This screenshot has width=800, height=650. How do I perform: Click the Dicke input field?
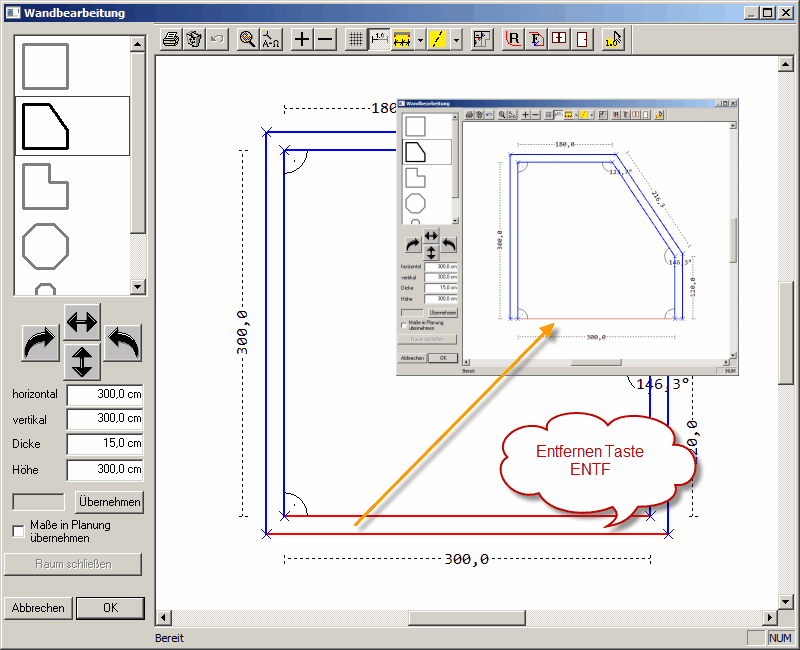coord(105,444)
